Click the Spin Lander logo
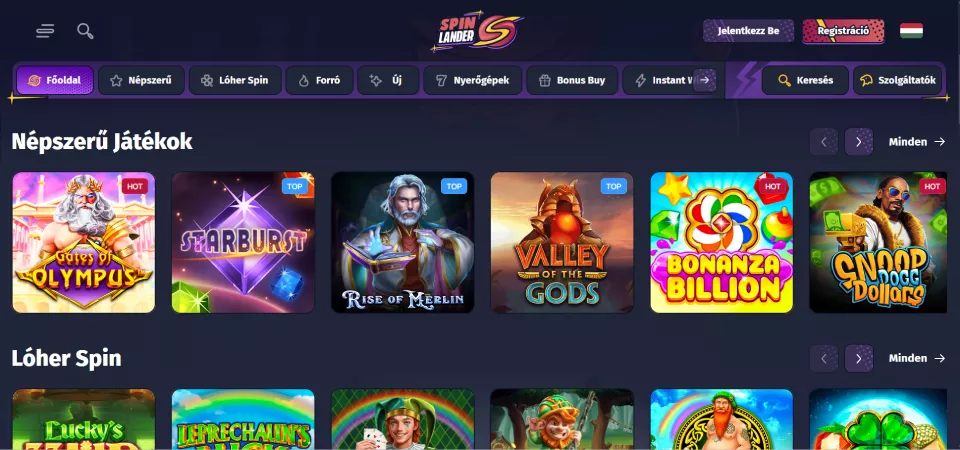960x450 pixels. tap(477, 30)
